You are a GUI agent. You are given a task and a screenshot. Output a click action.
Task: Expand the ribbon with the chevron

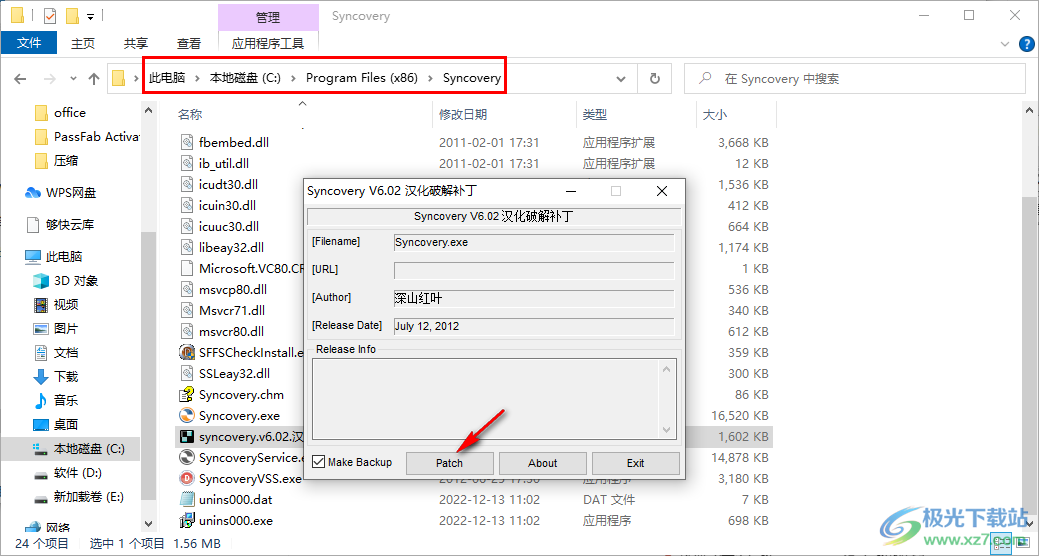[1005, 44]
